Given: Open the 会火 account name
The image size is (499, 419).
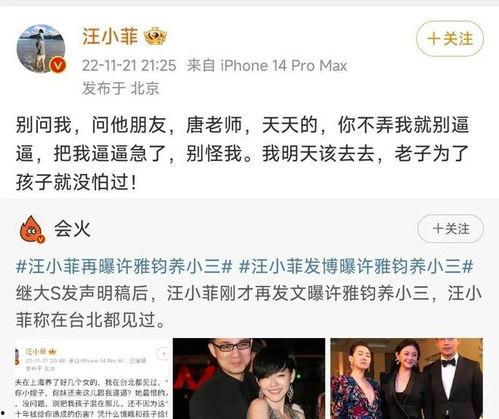Looking at the screenshot, I should tap(72, 229).
